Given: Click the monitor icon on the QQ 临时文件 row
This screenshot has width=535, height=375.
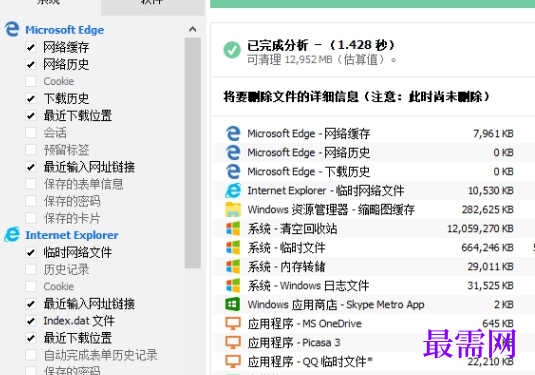Looking at the screenshot, I should coord(233,361).
